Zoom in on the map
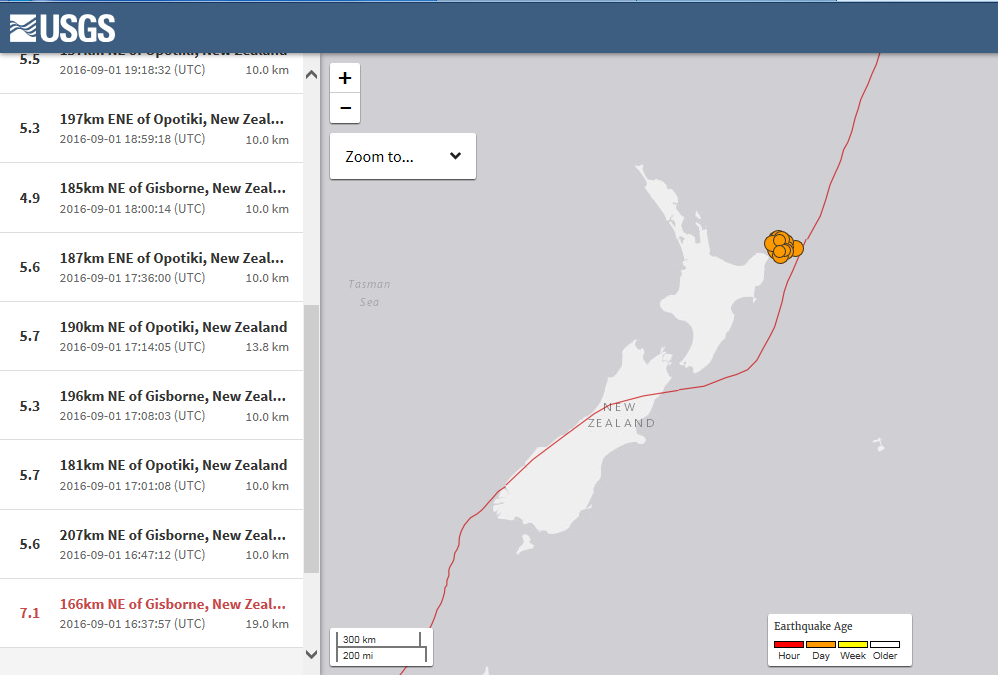Viewport: 998px width, 675px height. pos(345,78)
